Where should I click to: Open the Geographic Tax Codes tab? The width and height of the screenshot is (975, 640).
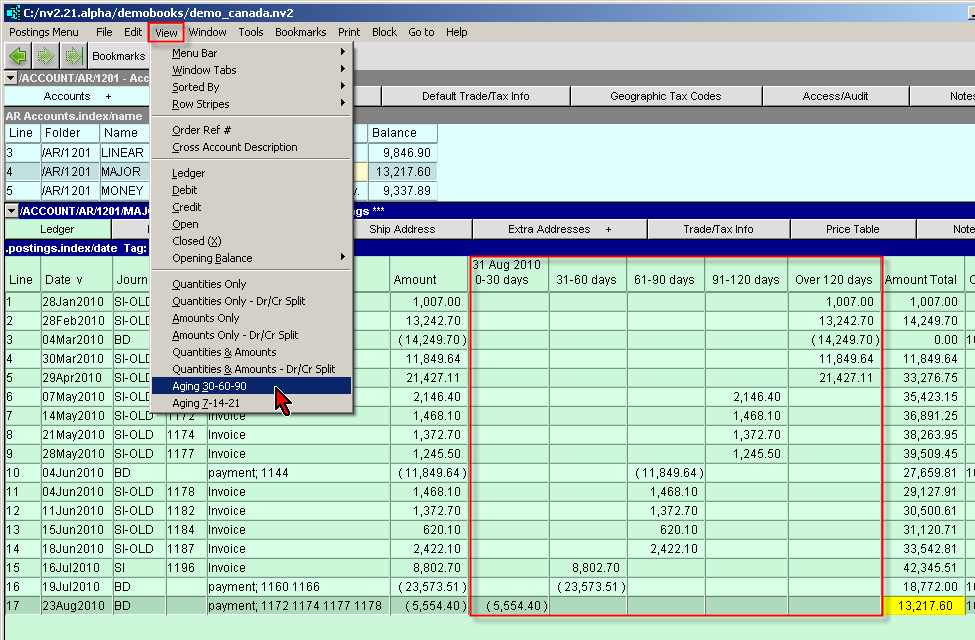665,97
